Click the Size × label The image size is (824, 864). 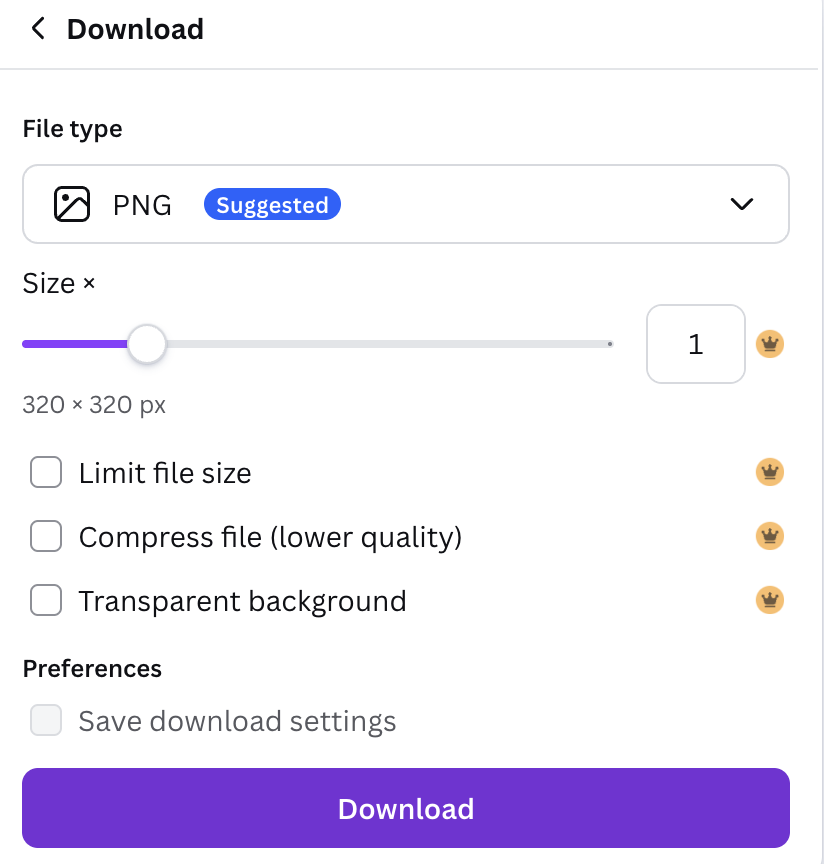point(59,284)
